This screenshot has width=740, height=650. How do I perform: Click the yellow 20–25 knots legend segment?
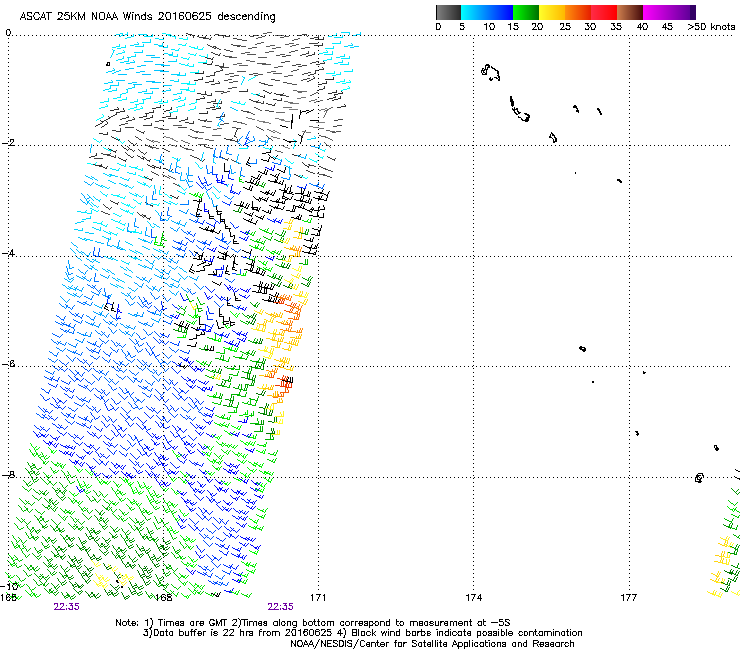(x=552, y=12)
